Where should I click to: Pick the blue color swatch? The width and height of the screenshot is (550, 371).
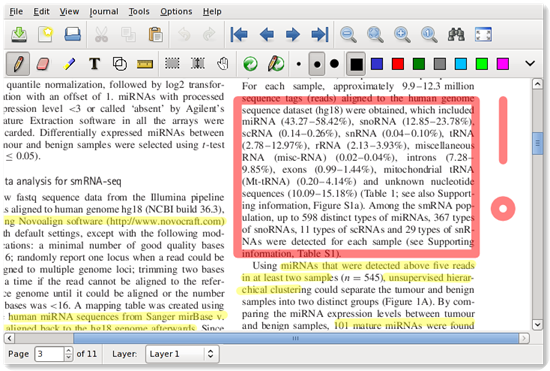coord(377,64)
